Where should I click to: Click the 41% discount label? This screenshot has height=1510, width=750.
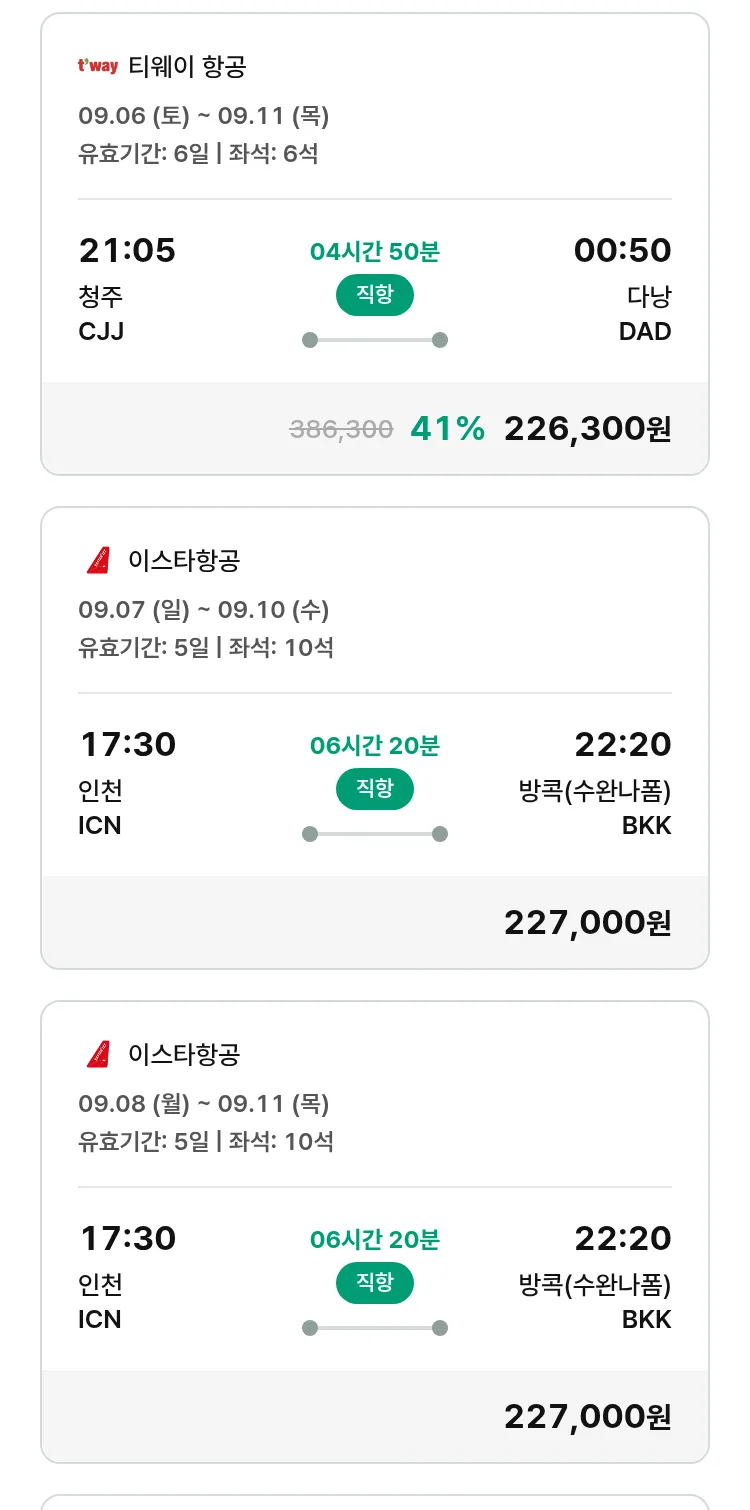coord(447,429)
